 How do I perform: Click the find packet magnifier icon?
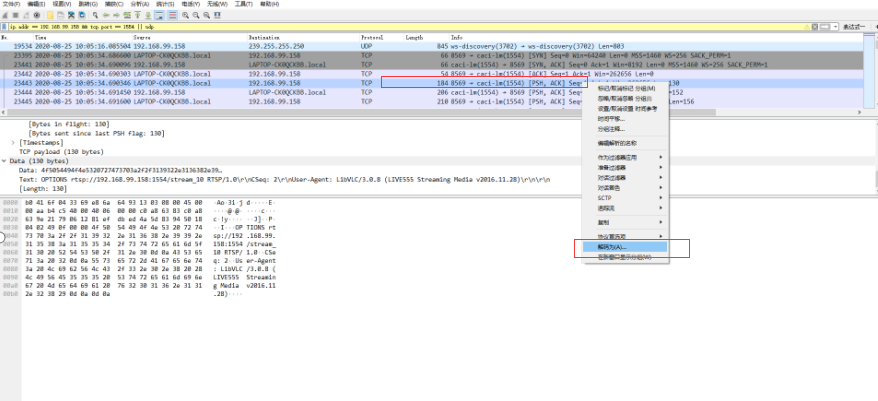[95, 15]
